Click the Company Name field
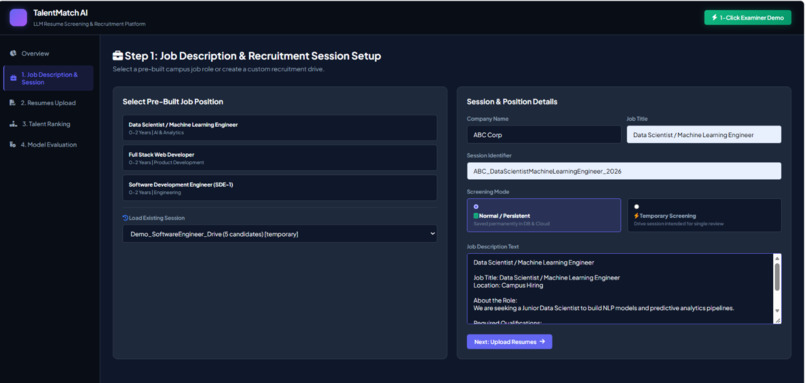Image resolution: width=806 pixels, height=383 pixels. tap(544, 135)
